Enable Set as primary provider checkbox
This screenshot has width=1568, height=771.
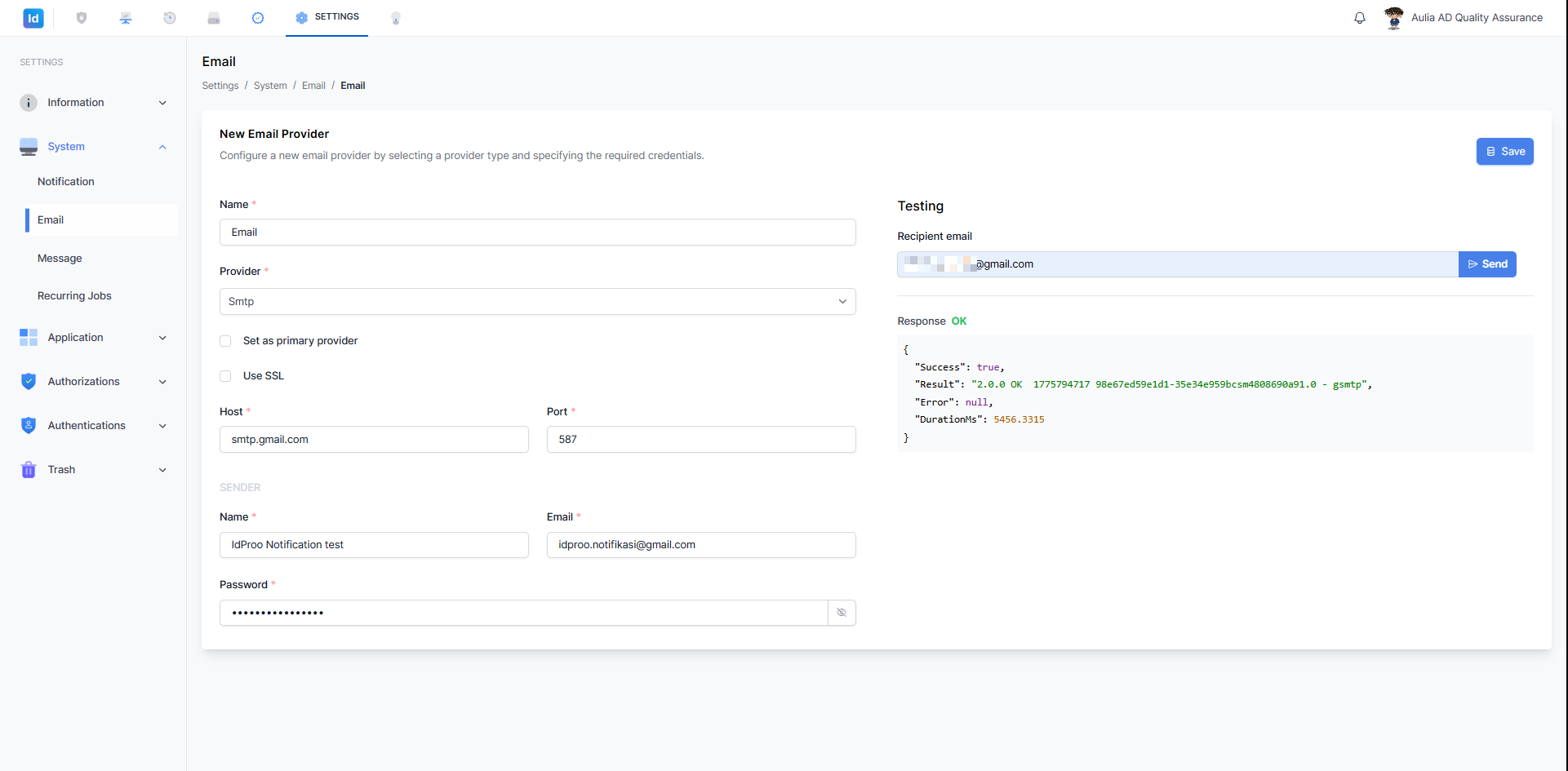tap(225, 341)
